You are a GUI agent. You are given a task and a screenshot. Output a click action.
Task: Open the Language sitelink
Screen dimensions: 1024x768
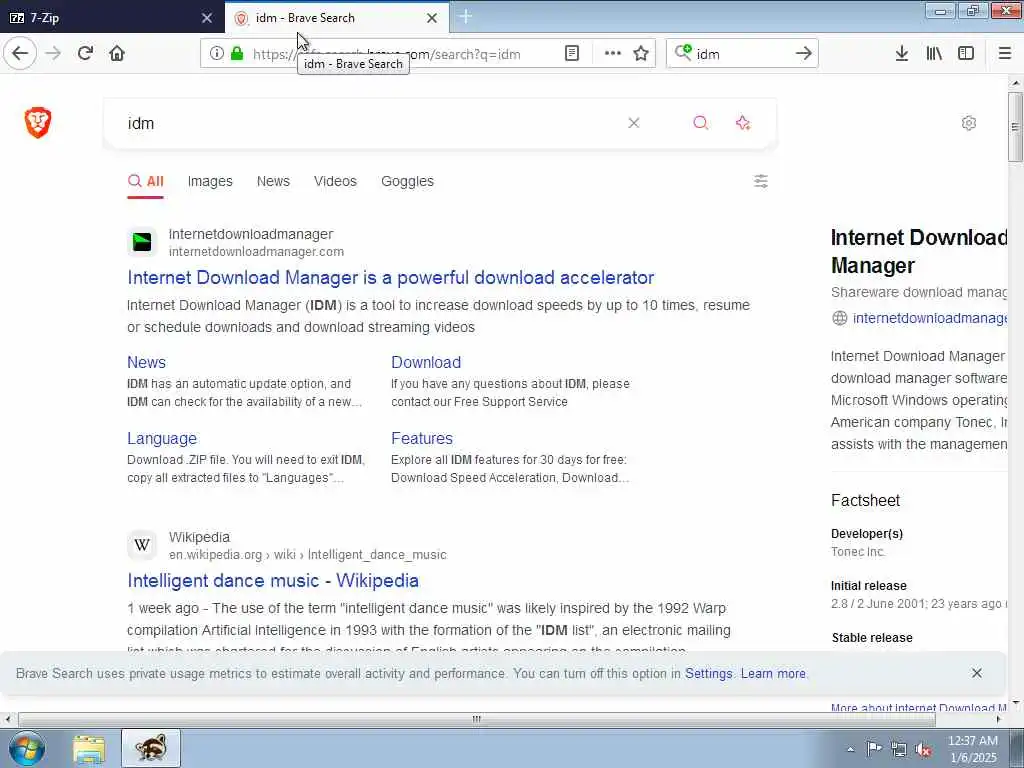162,438
